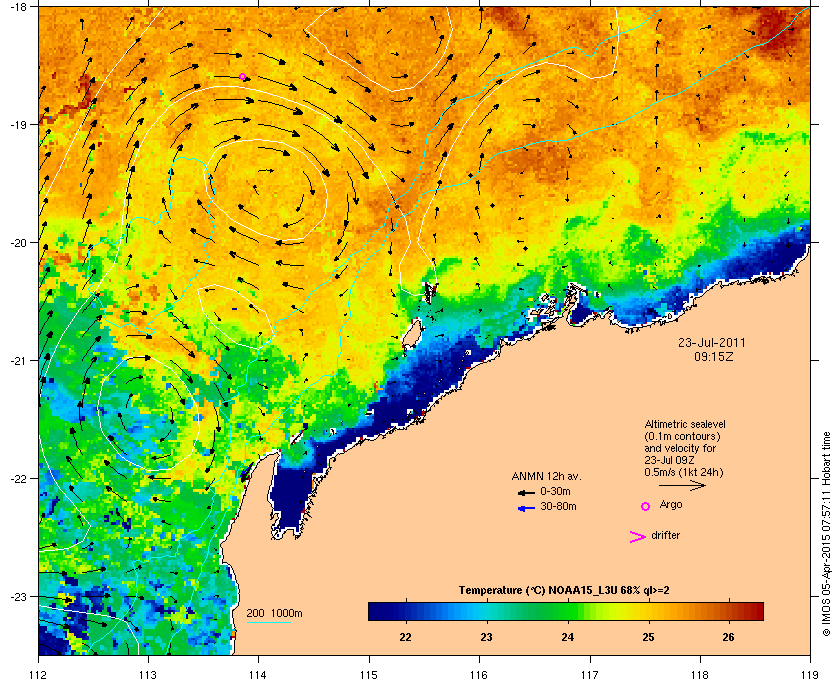Click the magenta circle beside the Argo legend label
Image resolution: width=840 pixels, height=680 pixels.
tap(646, 506)
